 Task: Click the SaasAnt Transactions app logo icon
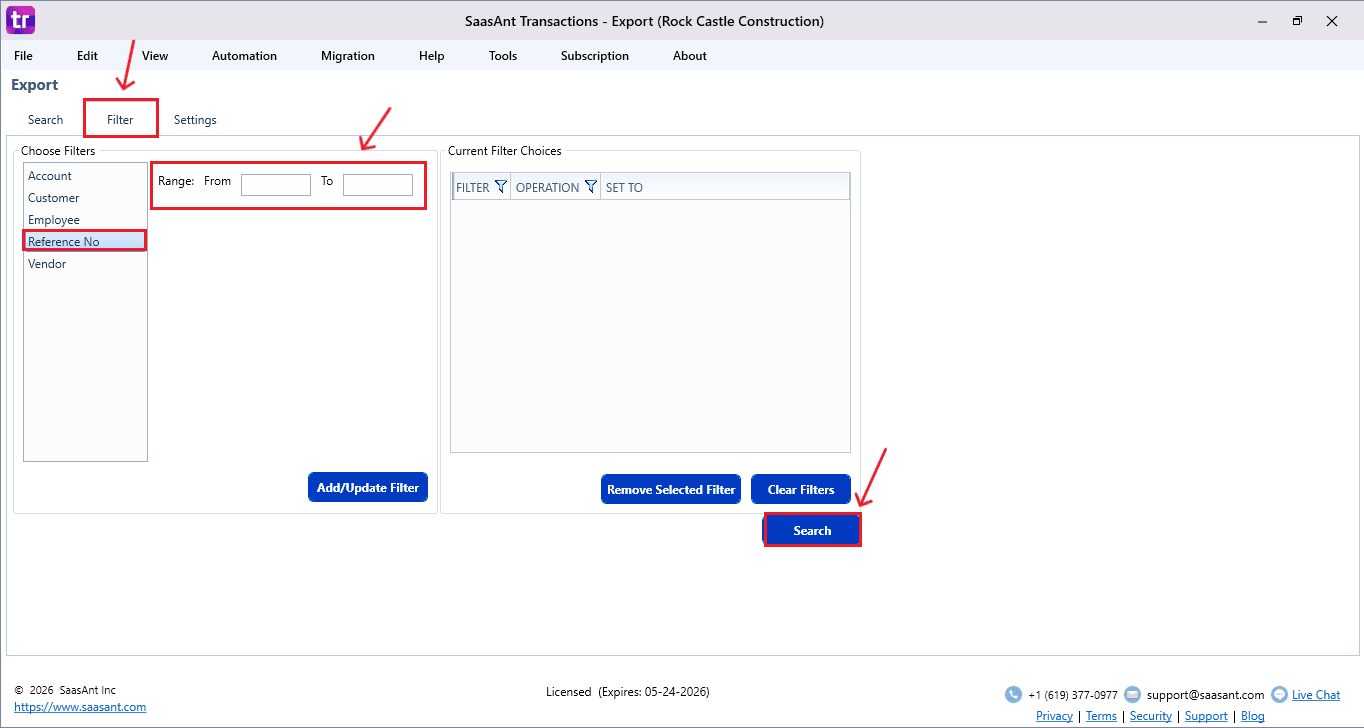[20, 19]
